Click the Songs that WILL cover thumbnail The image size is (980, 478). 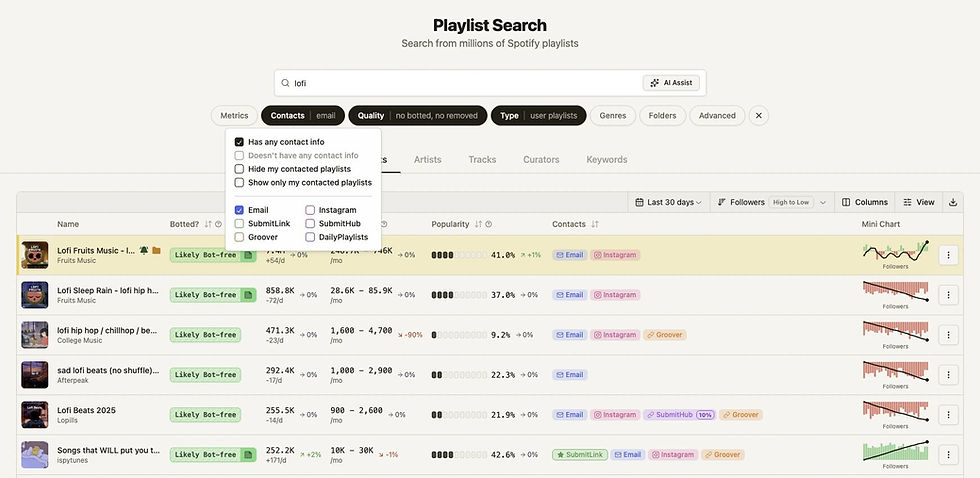pos(34,455)
